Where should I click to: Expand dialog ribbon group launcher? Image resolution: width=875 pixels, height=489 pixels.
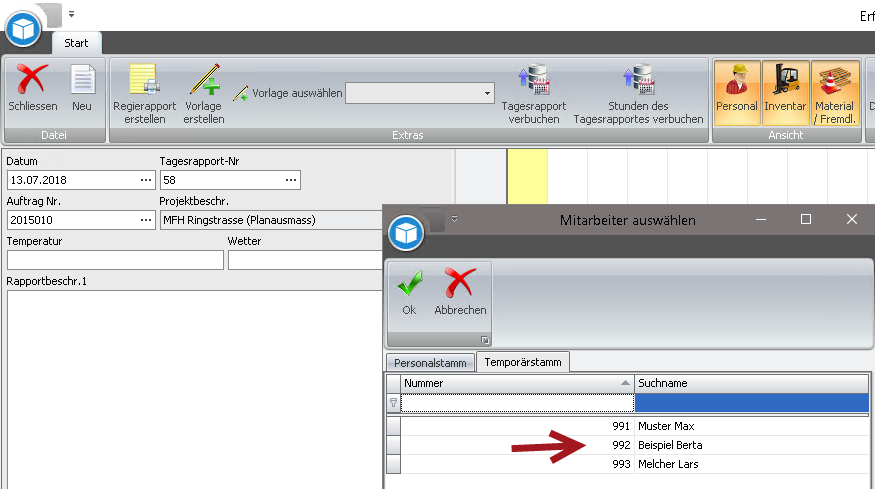coord(484,340)
